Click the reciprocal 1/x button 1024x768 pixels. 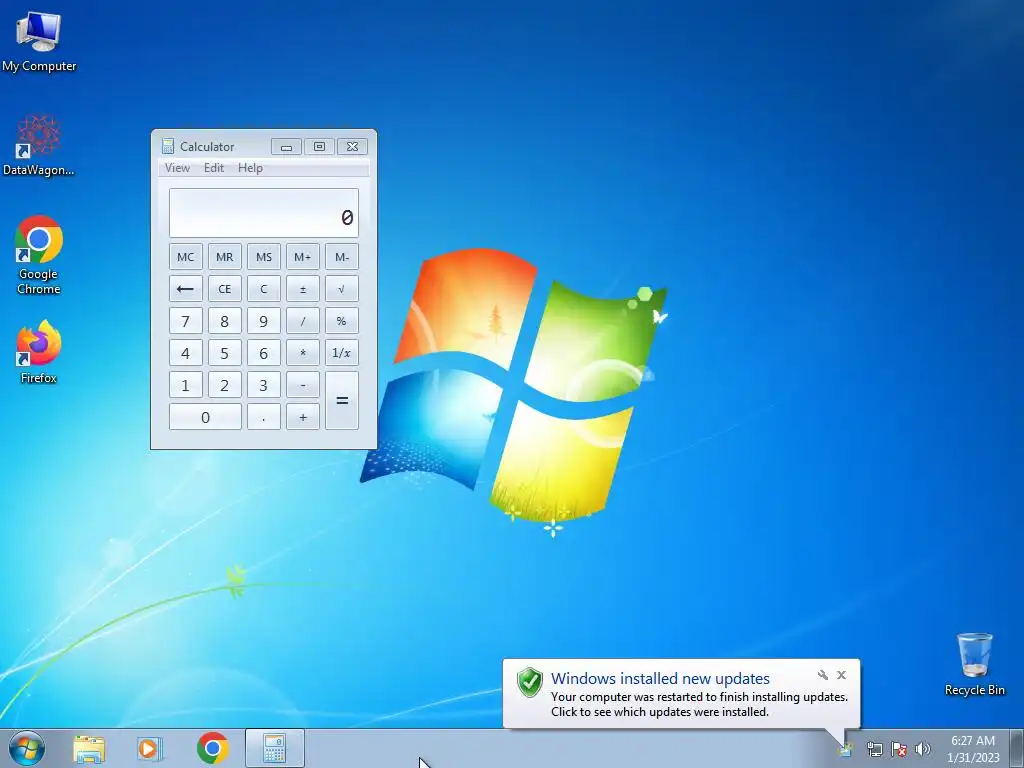point(342,353)
